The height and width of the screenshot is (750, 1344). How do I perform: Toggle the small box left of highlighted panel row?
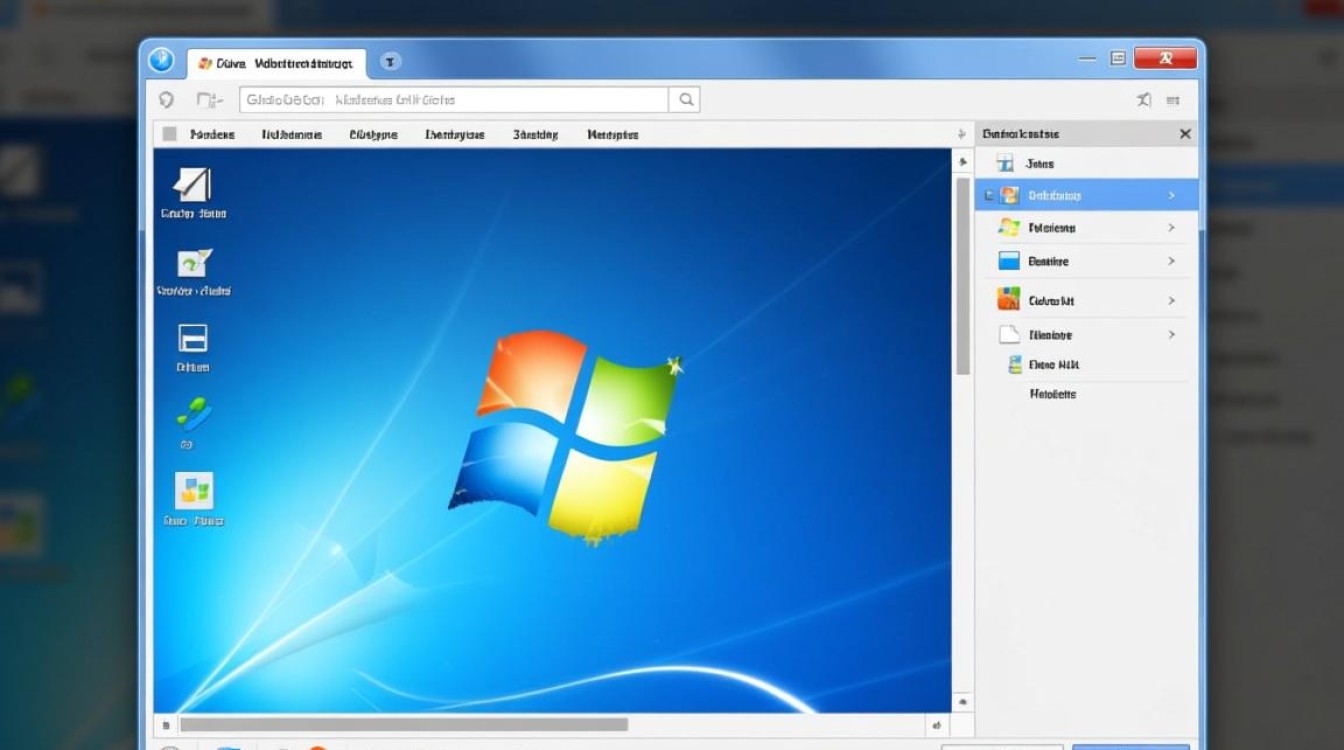[989, 196]
